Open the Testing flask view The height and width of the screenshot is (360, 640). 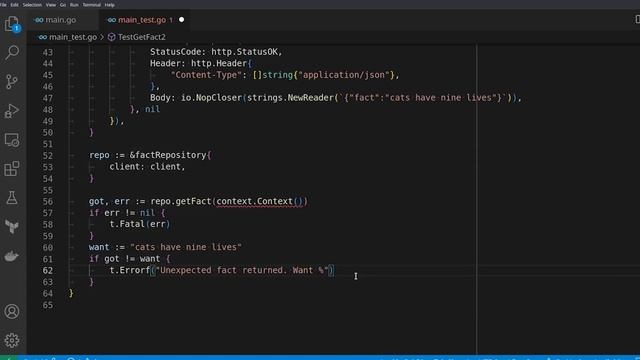click(12, 198)
